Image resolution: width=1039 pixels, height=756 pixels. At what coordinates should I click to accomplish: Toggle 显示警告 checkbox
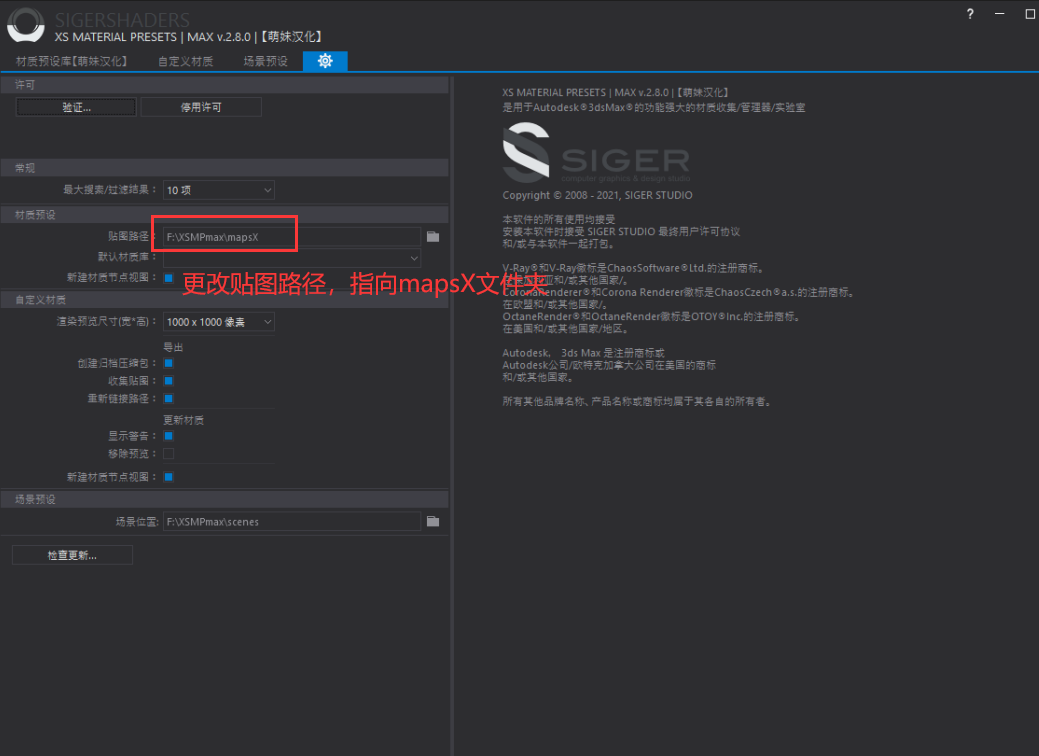point(168,436)
